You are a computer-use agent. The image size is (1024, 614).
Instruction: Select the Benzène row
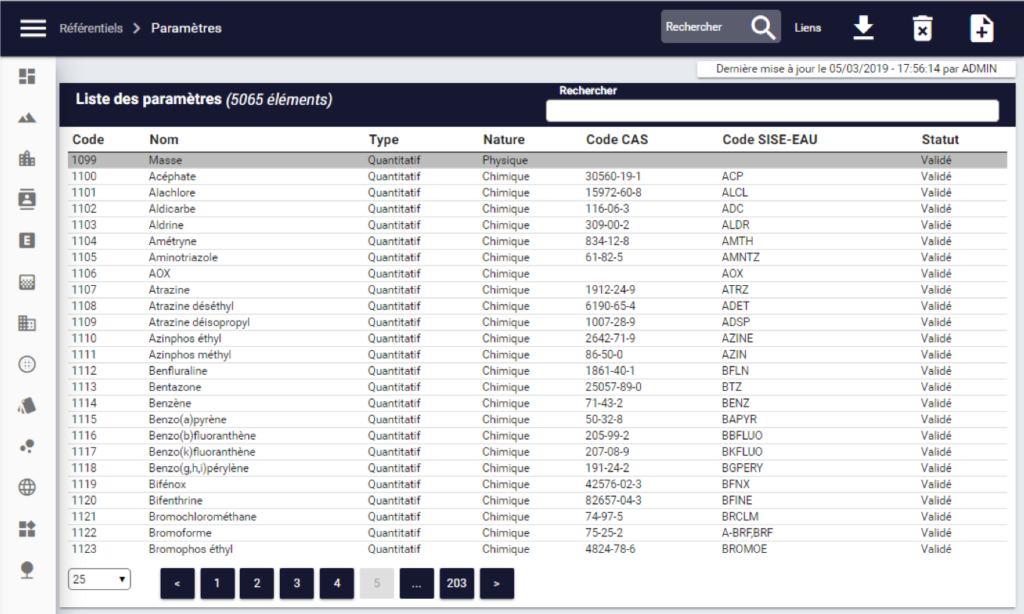pos(537,403)
